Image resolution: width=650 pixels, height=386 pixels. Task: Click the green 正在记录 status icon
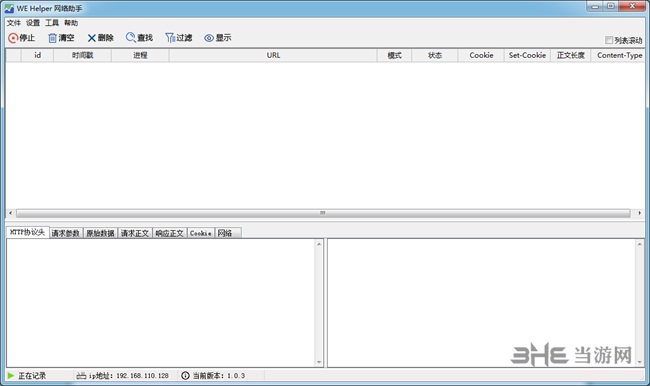point(11,376)
